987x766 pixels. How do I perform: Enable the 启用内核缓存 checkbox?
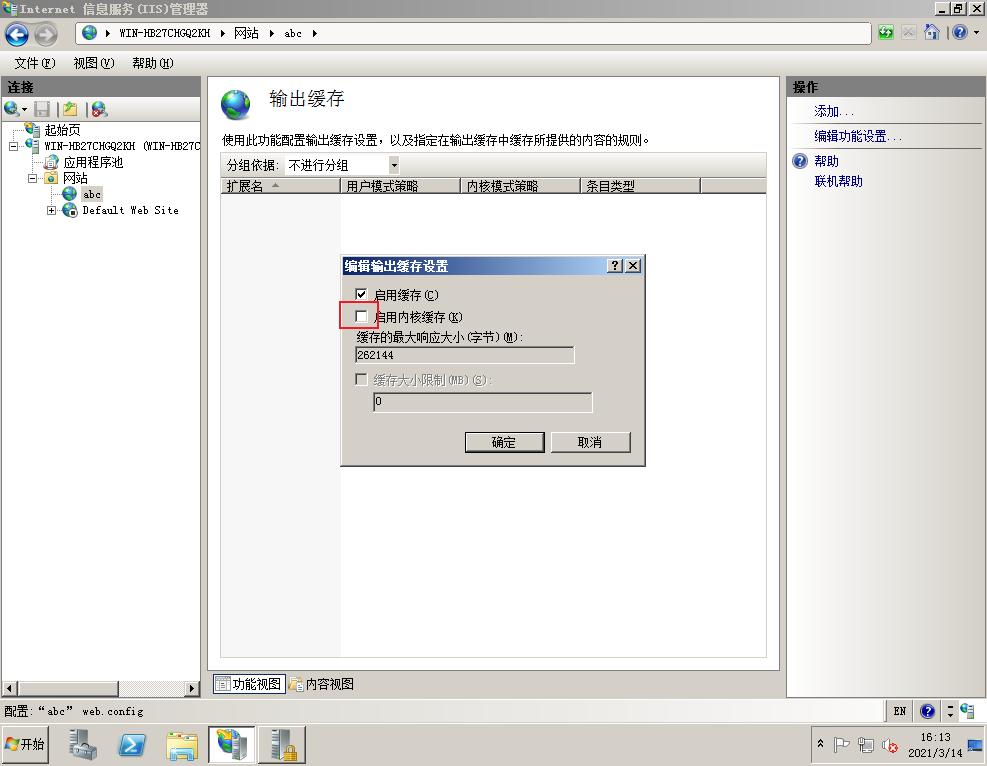click(361, 315)
